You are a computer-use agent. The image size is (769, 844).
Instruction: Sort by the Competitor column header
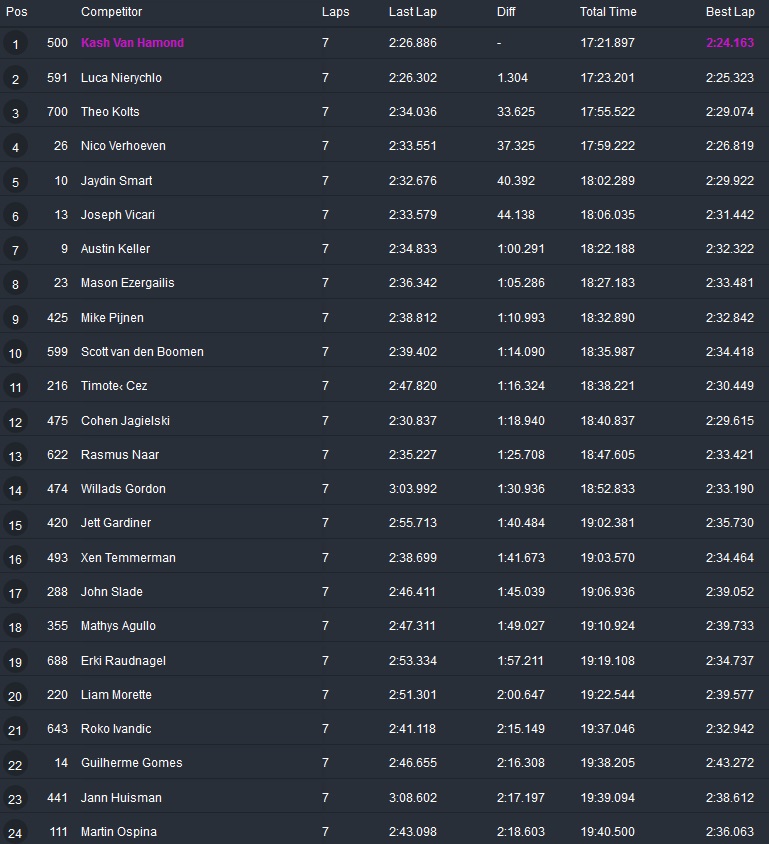(x=111, y=12)
